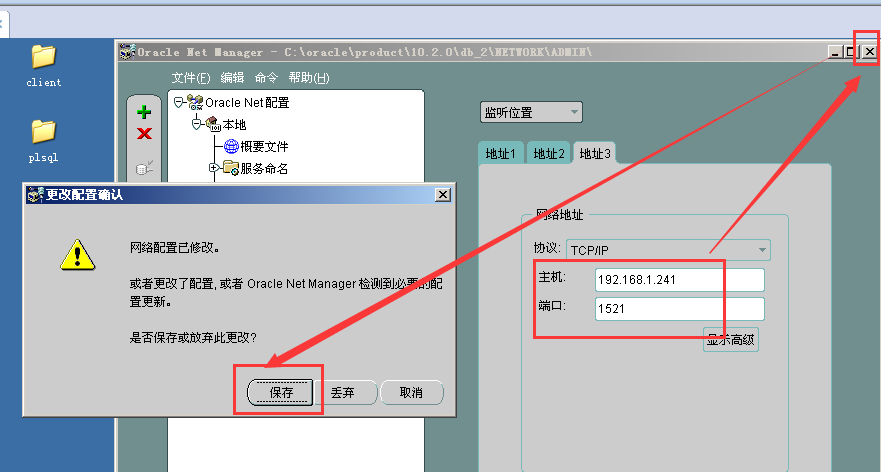This screenshot has width=881, height=472.
Task: Click the 网络配置已修改 message text
Action: [x=175, y=247]
